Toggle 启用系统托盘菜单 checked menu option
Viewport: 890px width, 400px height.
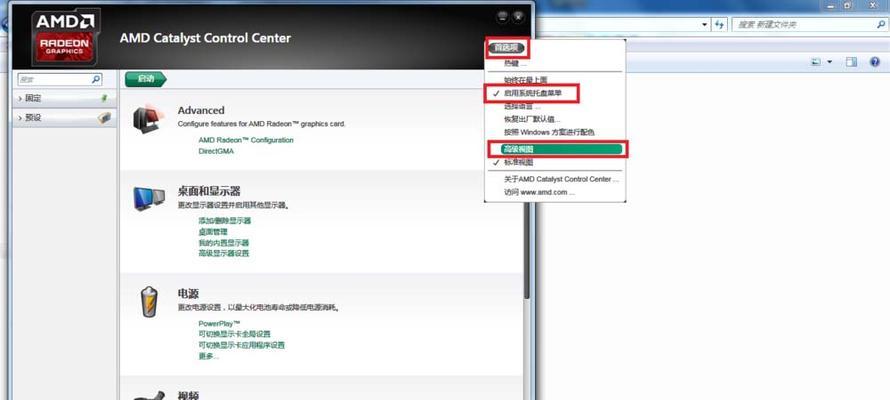pyautogui.click(x=531, y=93)
